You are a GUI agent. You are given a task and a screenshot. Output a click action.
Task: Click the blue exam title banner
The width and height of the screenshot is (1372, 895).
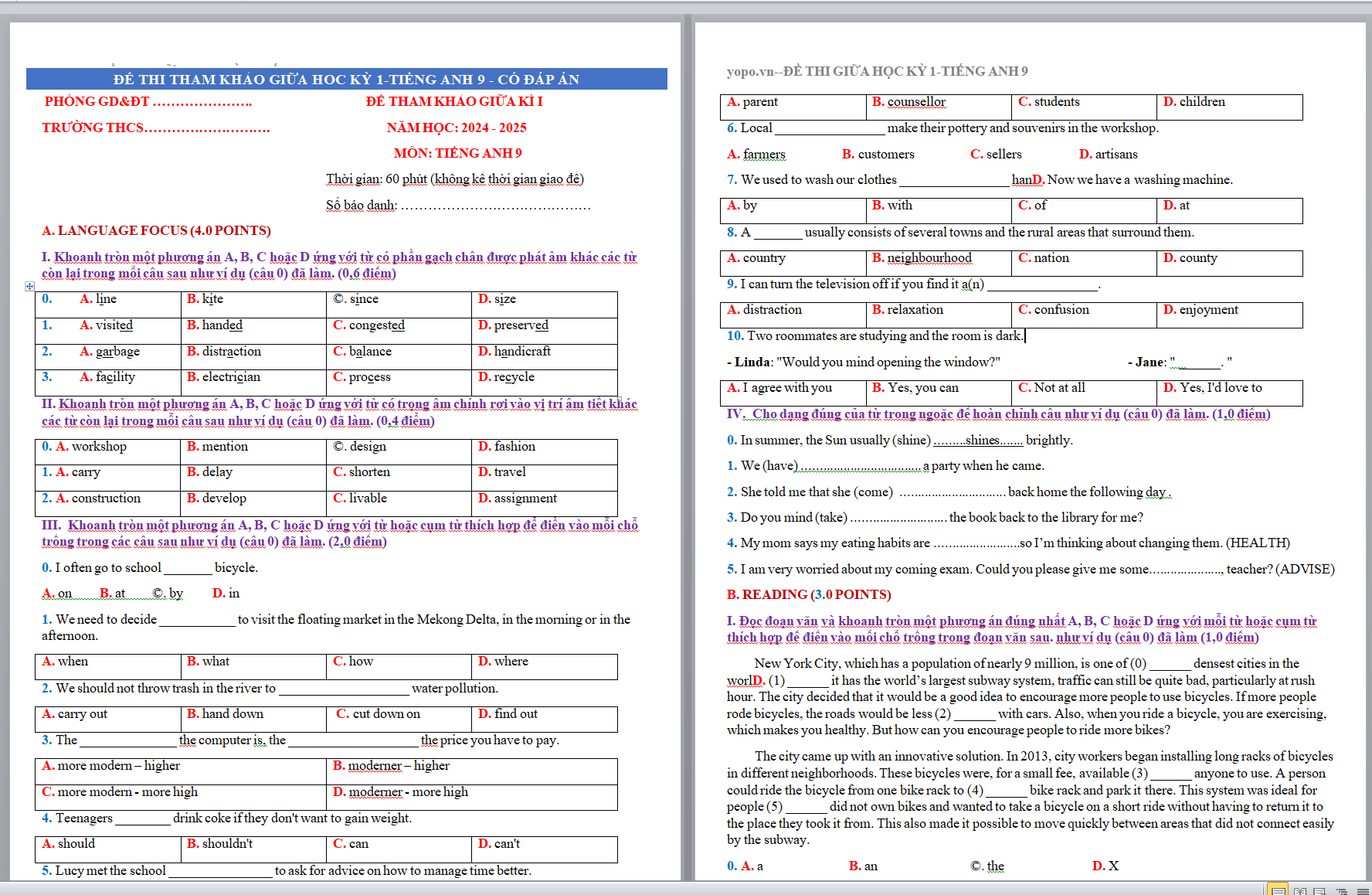coord(346,79)
